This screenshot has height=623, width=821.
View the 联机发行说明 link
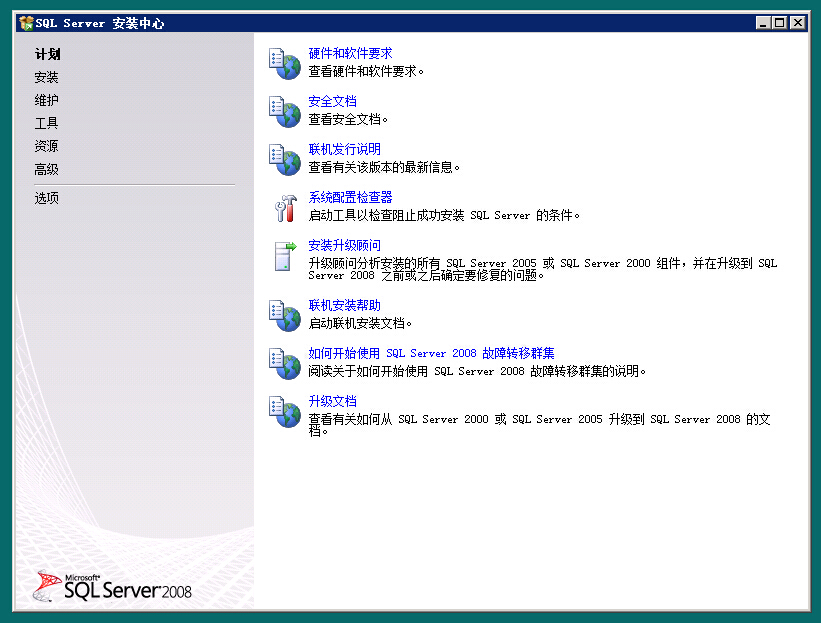click(345, 149)
